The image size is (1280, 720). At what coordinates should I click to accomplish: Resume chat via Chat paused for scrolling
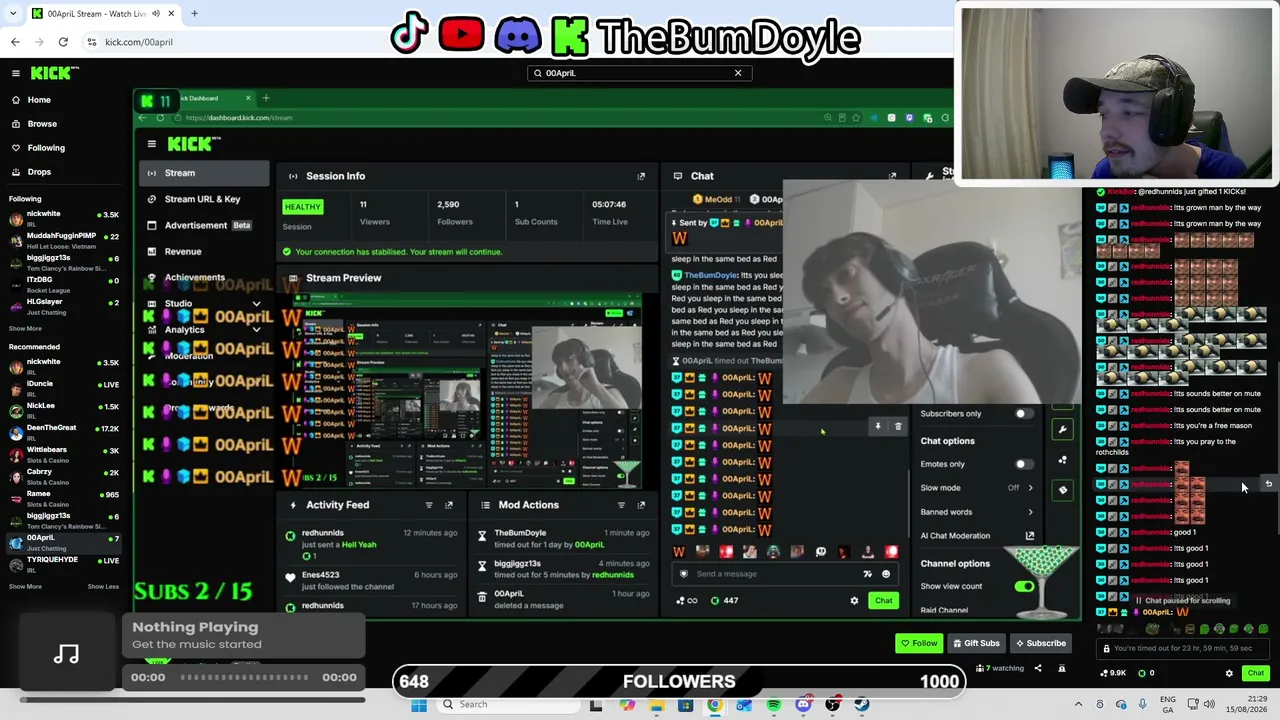tap(1182, 601)
